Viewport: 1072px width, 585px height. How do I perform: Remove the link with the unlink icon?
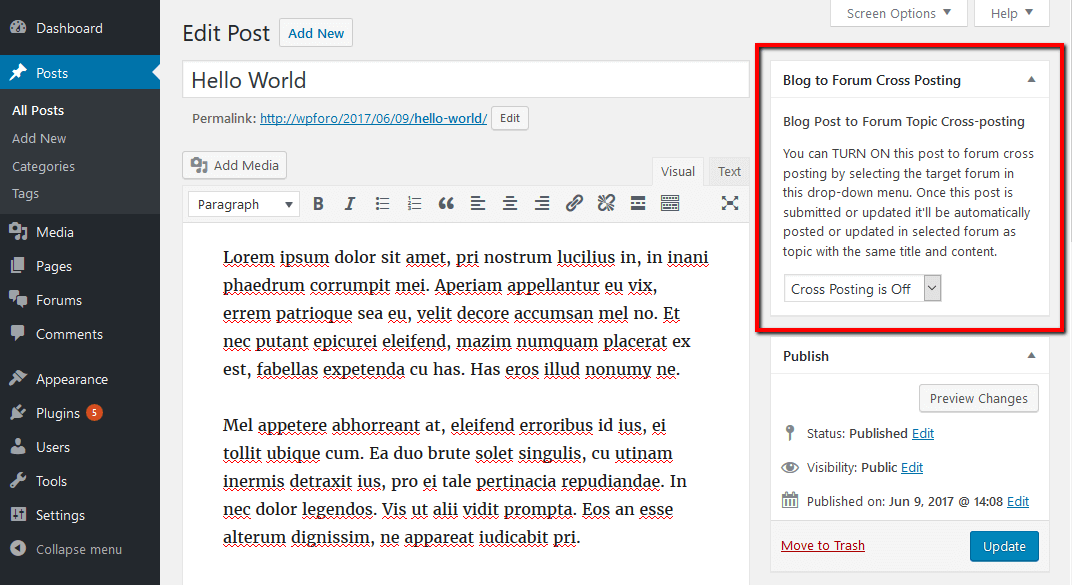606,203
